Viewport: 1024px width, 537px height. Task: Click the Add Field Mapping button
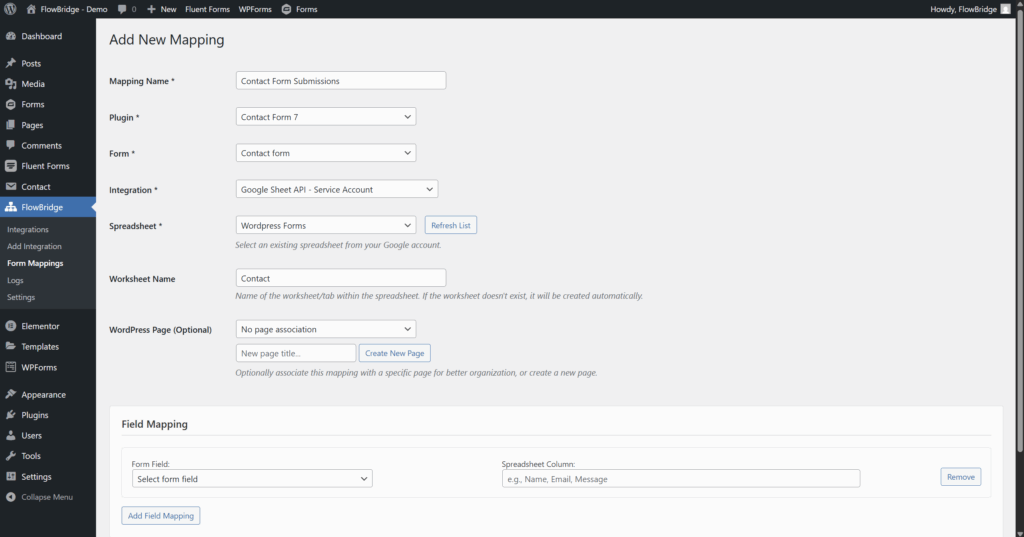pos(161,515)
